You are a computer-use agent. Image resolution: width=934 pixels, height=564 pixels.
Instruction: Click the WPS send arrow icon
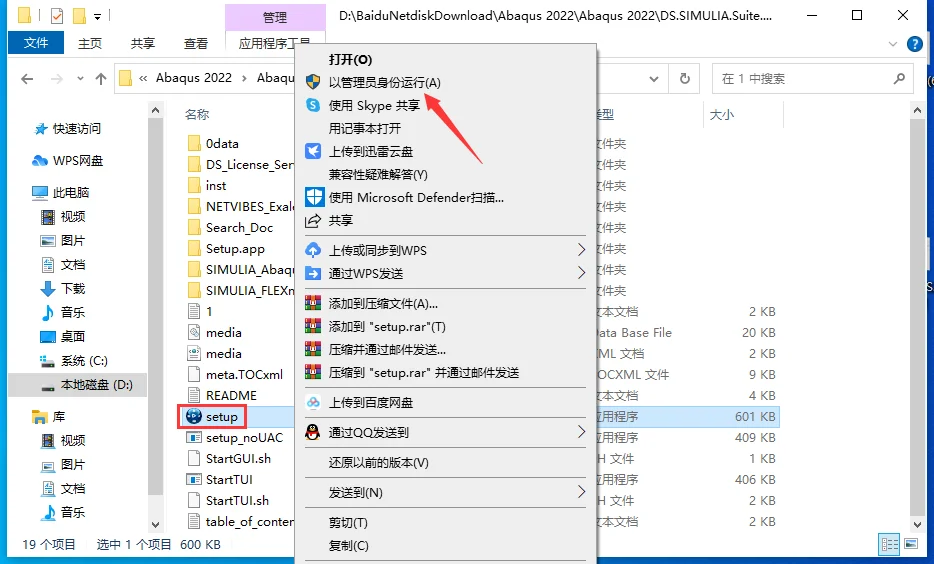(313, 273)
